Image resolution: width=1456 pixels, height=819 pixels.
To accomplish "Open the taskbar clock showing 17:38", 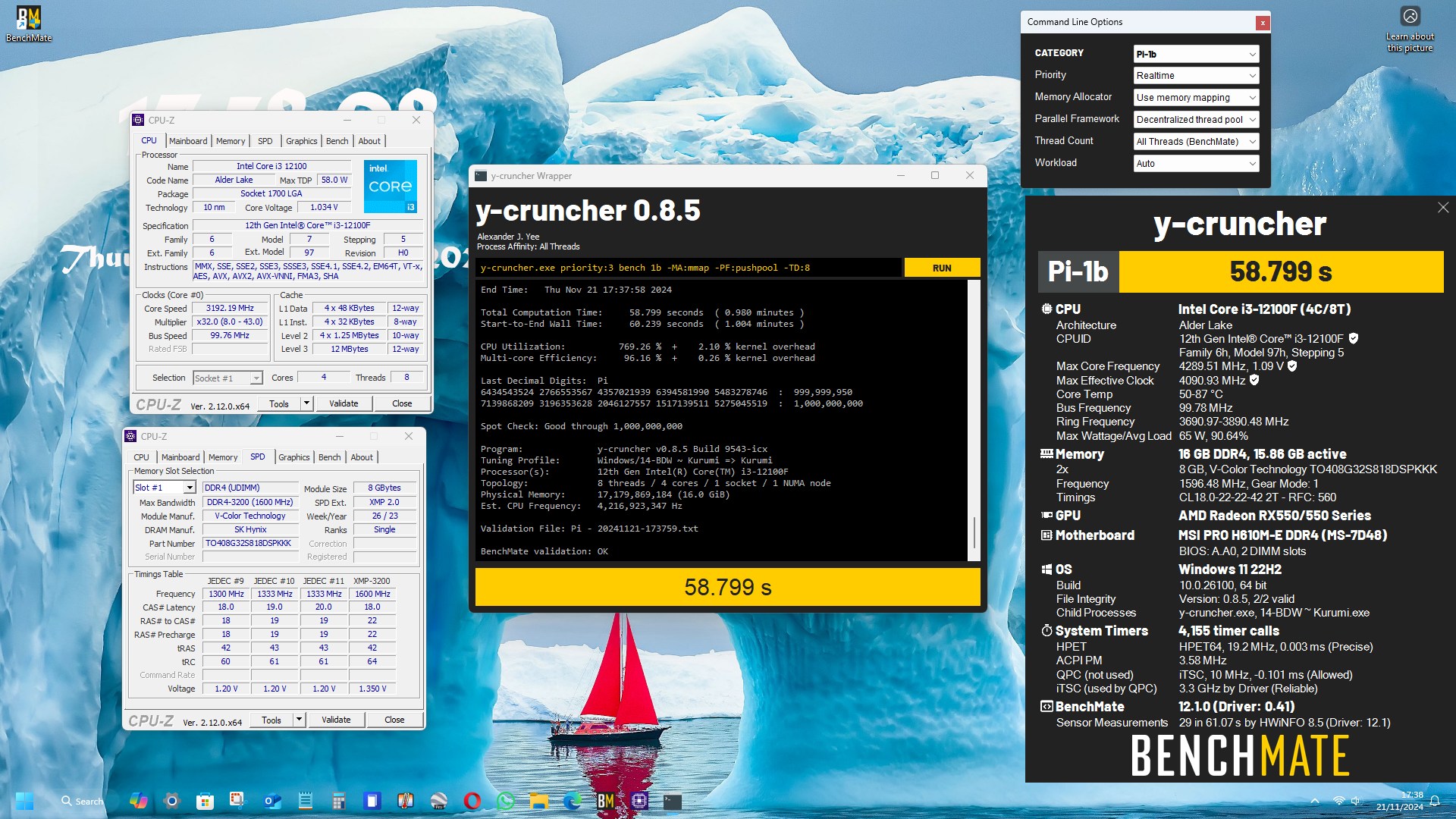I will [x=1400, y=801].
